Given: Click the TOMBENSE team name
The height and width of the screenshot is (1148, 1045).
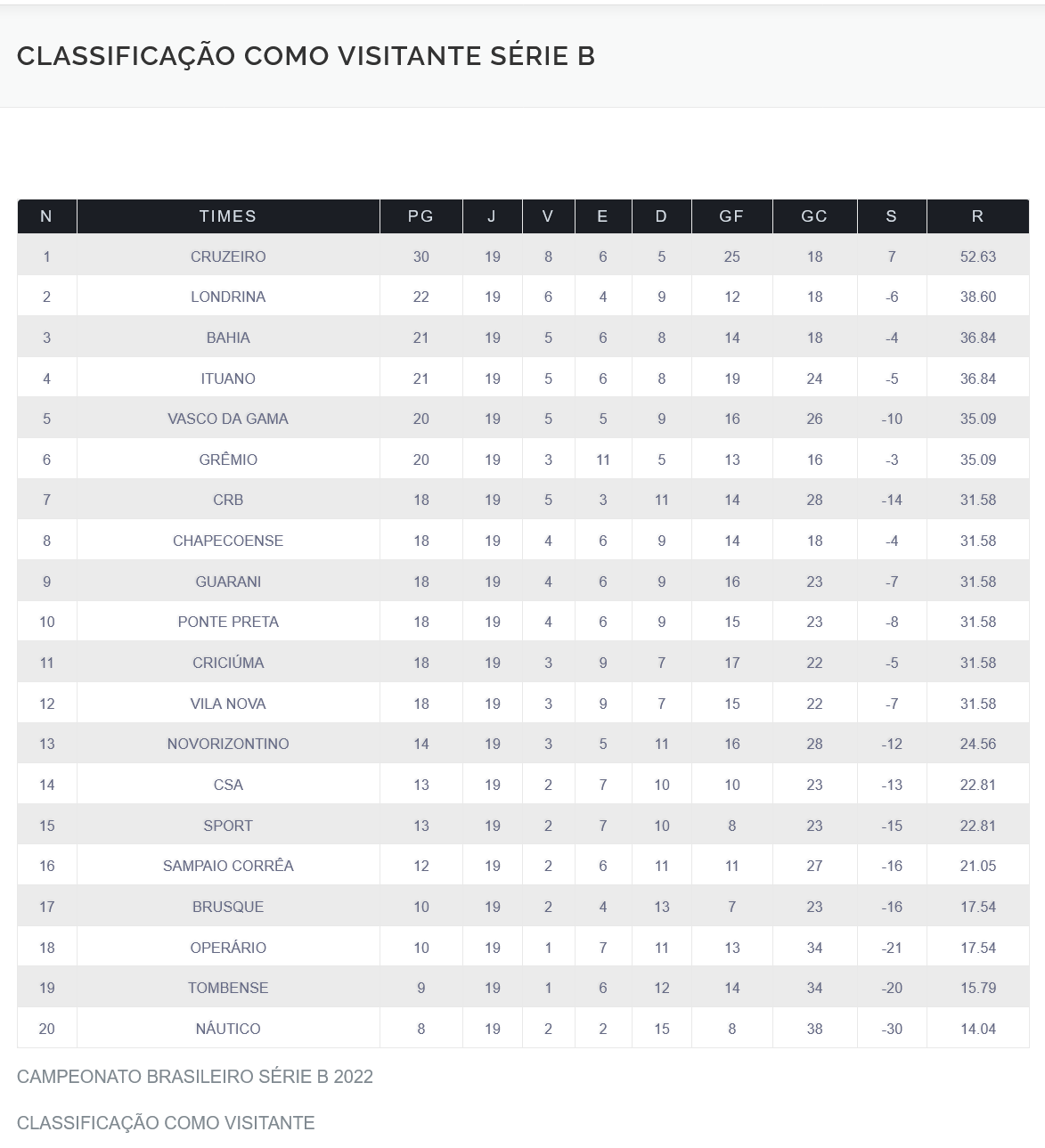Looking at the screenshot, I should click(x=228, y=988).
